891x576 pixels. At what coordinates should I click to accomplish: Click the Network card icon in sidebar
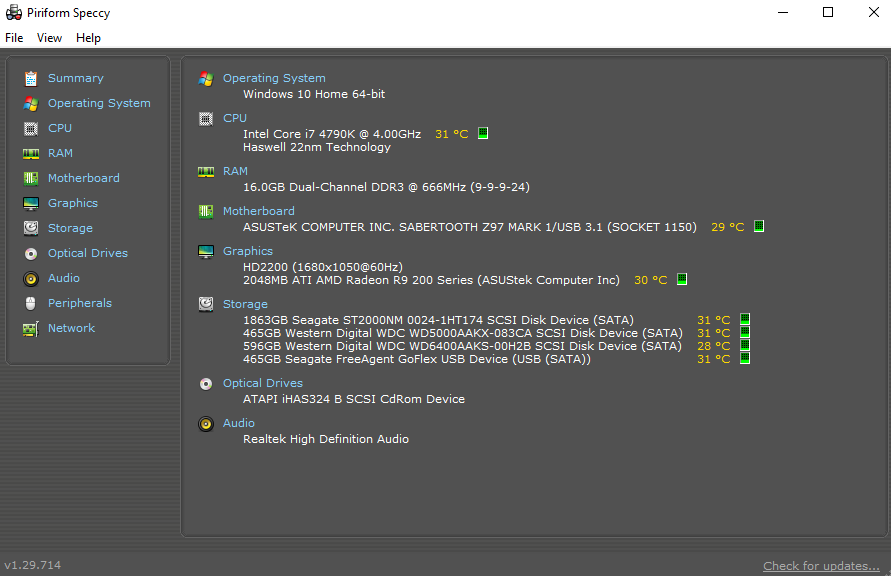[x=31, y=328]
